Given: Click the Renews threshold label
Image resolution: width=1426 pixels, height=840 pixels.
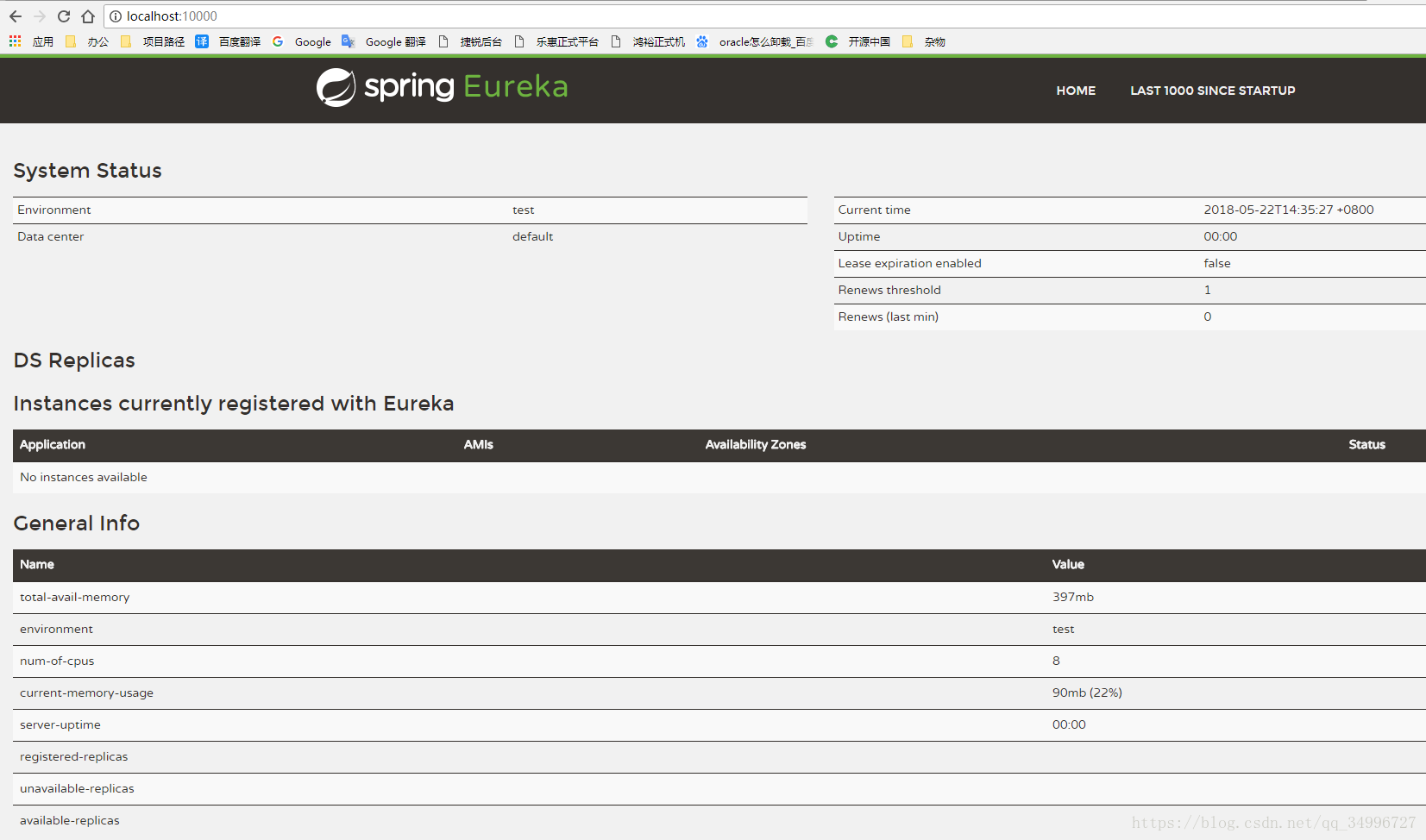Looking at the screenshot, I should pyautogui.click(x=889, y=290).
